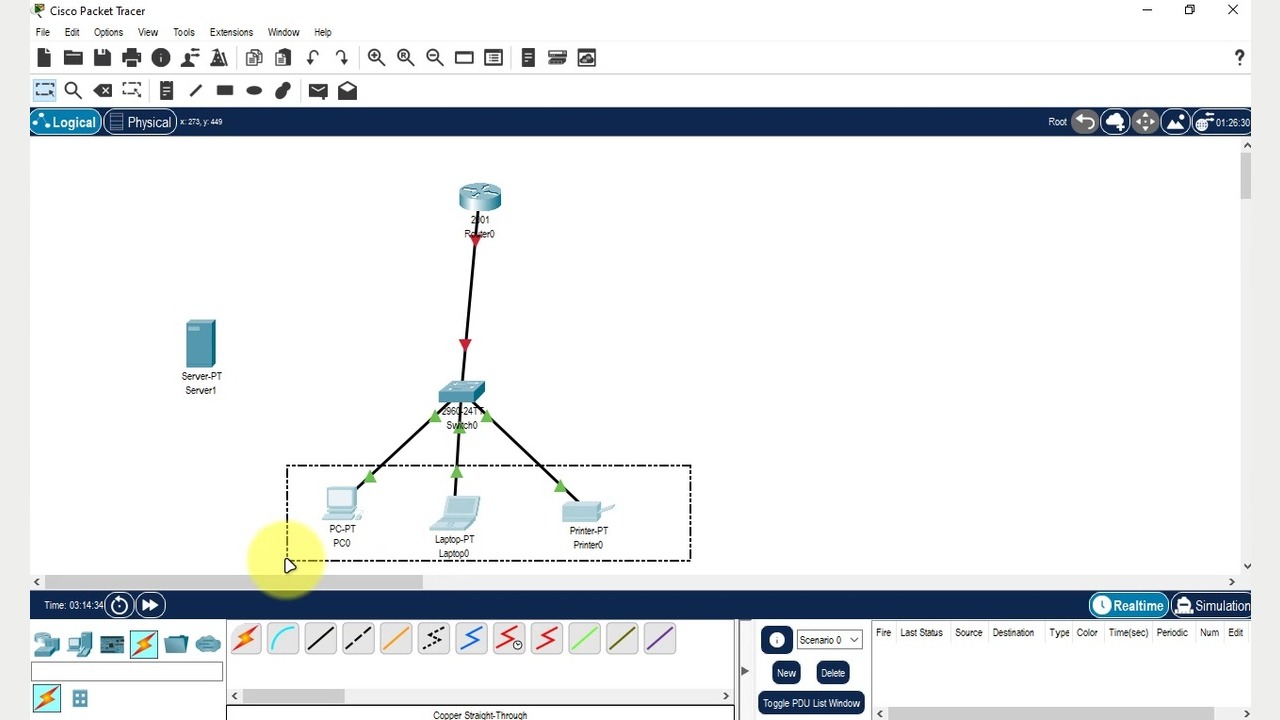Click the device search input field
The image size is (1280, 720).
(x=127, y=672)
